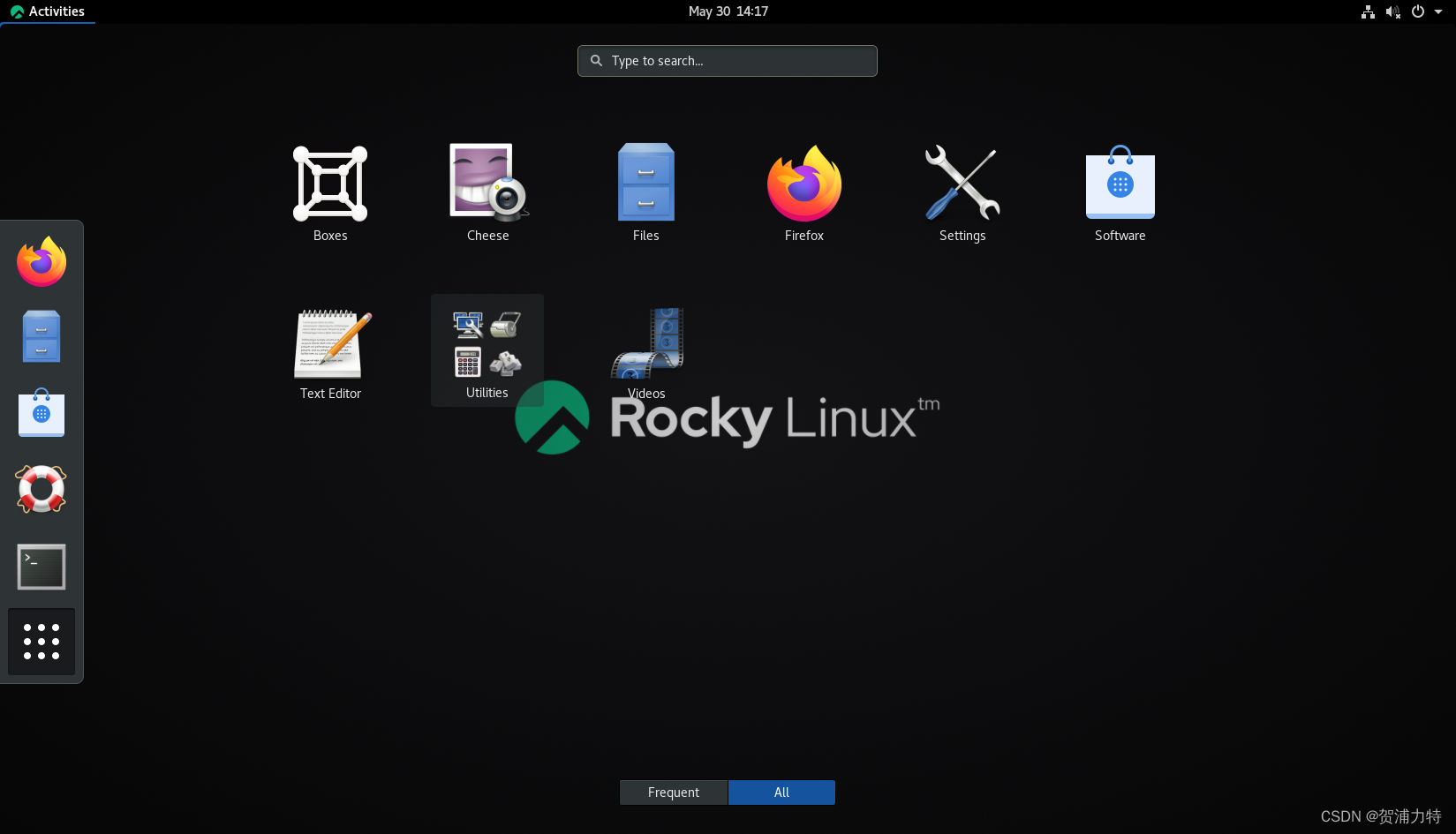Open Settings with wrench and screwdriver icon

coord(962,193)
